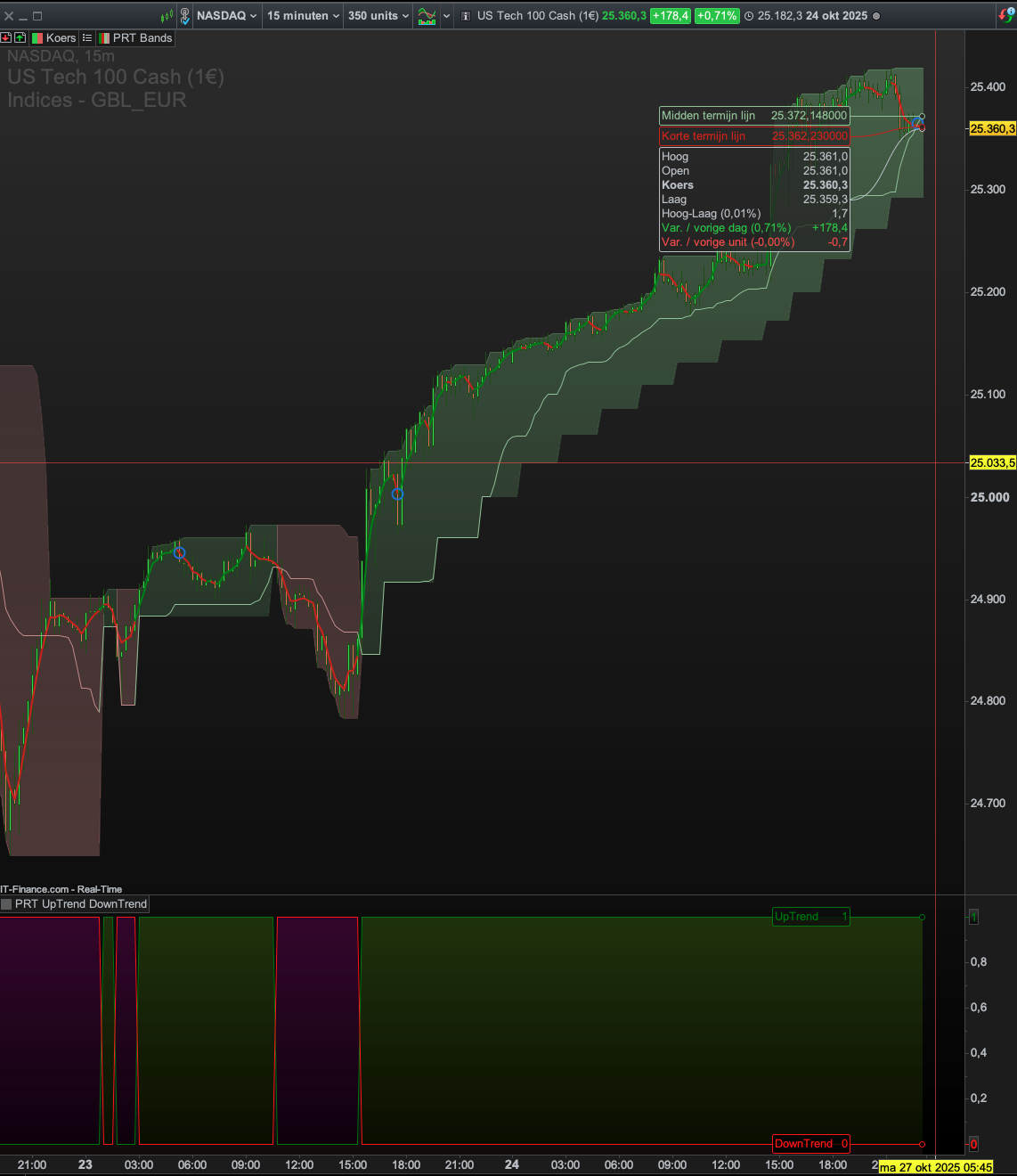This screenshot has width=1017, height=1176.
Task: Click the bold Koers row in tooltip
Action: pos(754,185)
